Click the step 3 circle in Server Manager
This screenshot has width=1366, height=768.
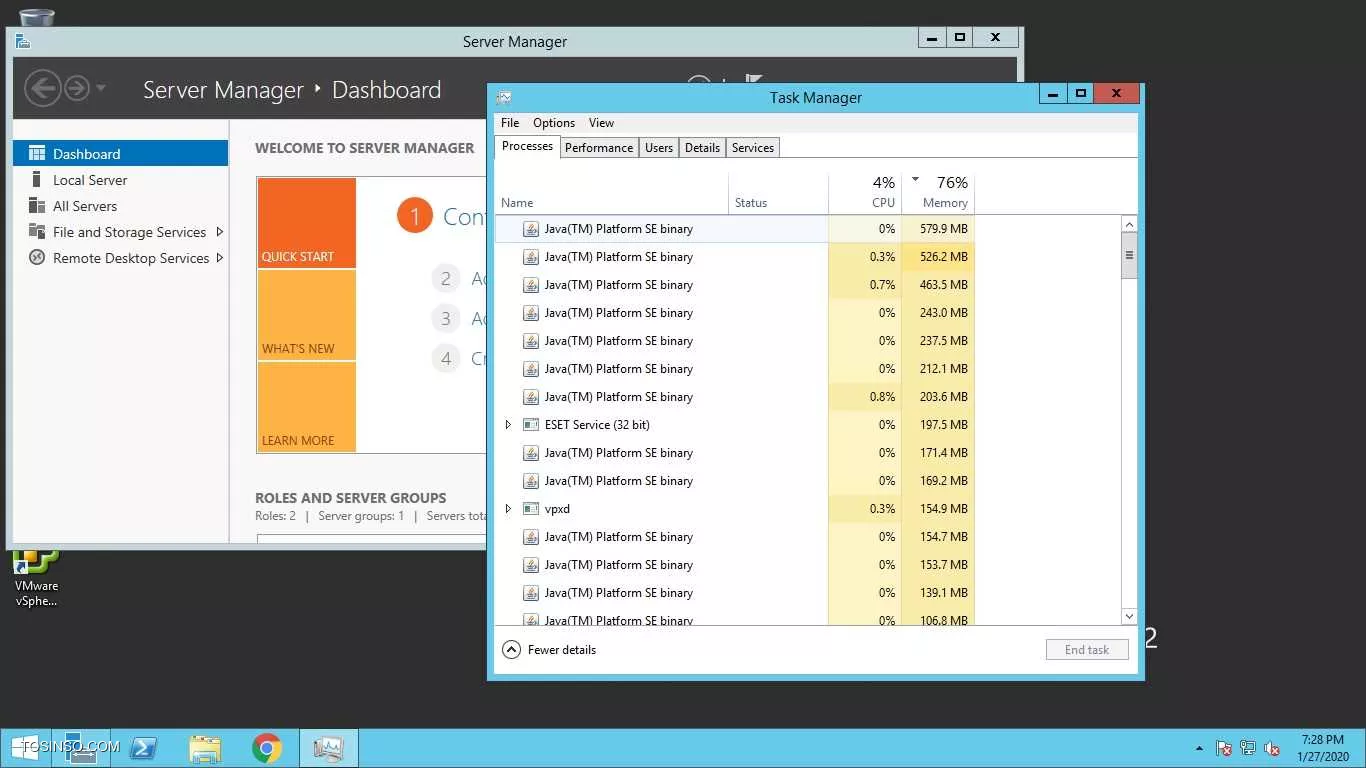[446, 318]
